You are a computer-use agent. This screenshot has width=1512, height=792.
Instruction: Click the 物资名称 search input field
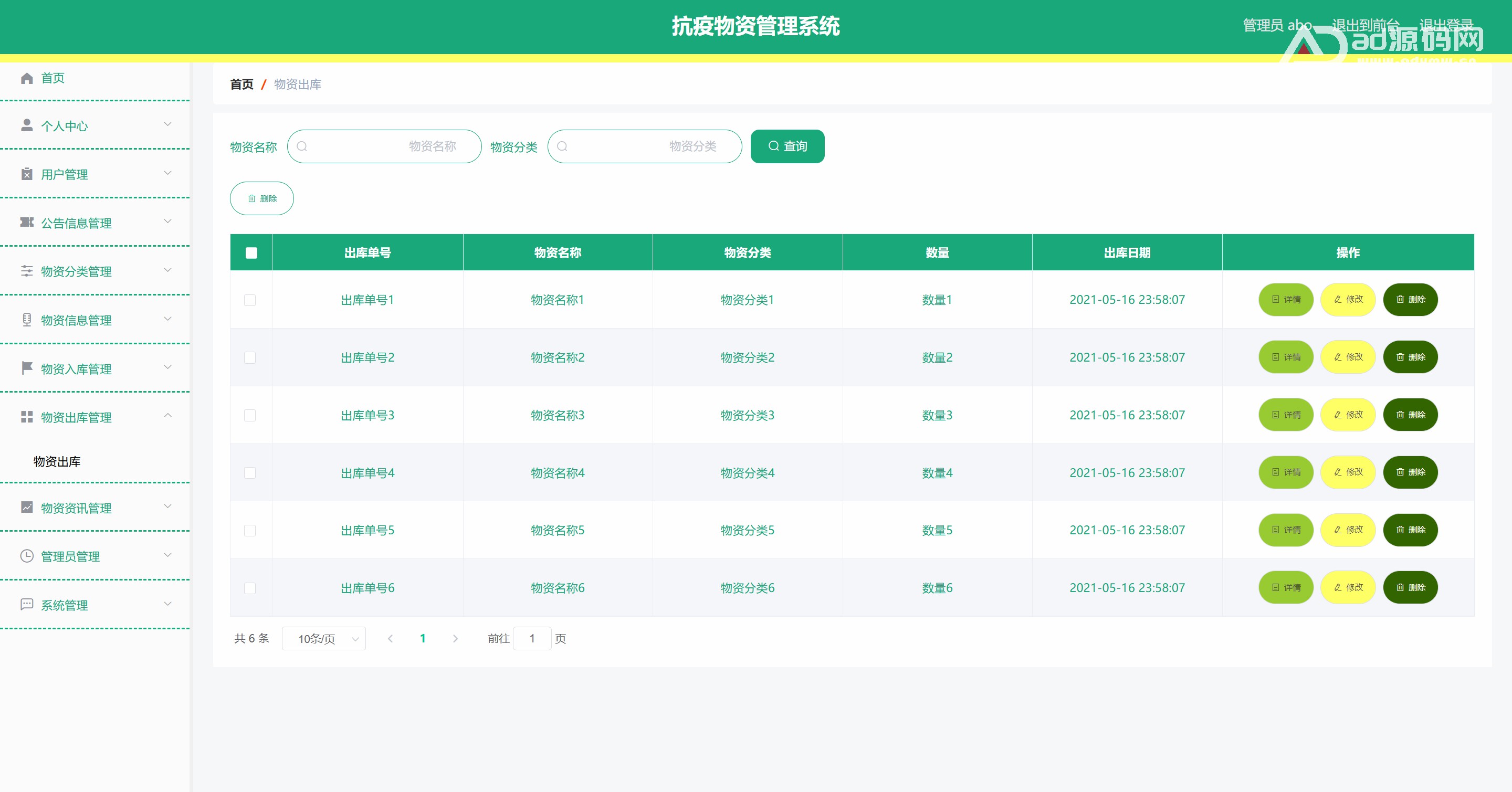click(384, 146)
